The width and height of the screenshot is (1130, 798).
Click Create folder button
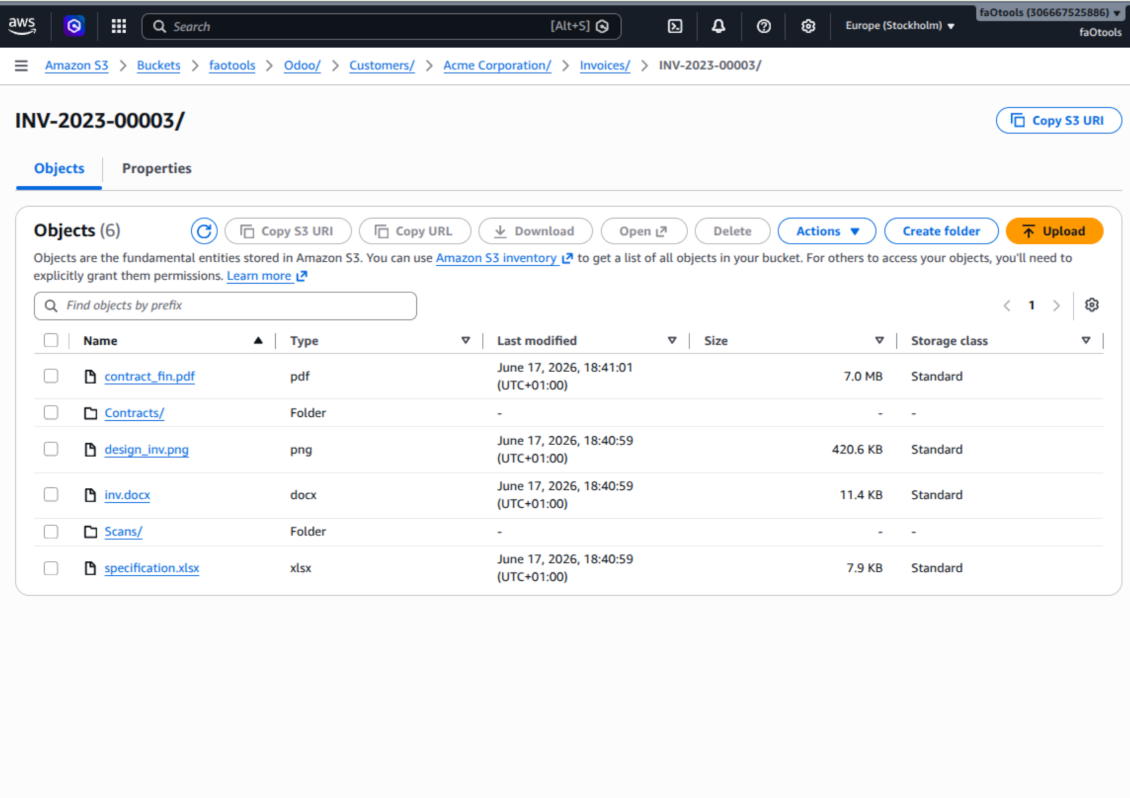pos(941,231)
